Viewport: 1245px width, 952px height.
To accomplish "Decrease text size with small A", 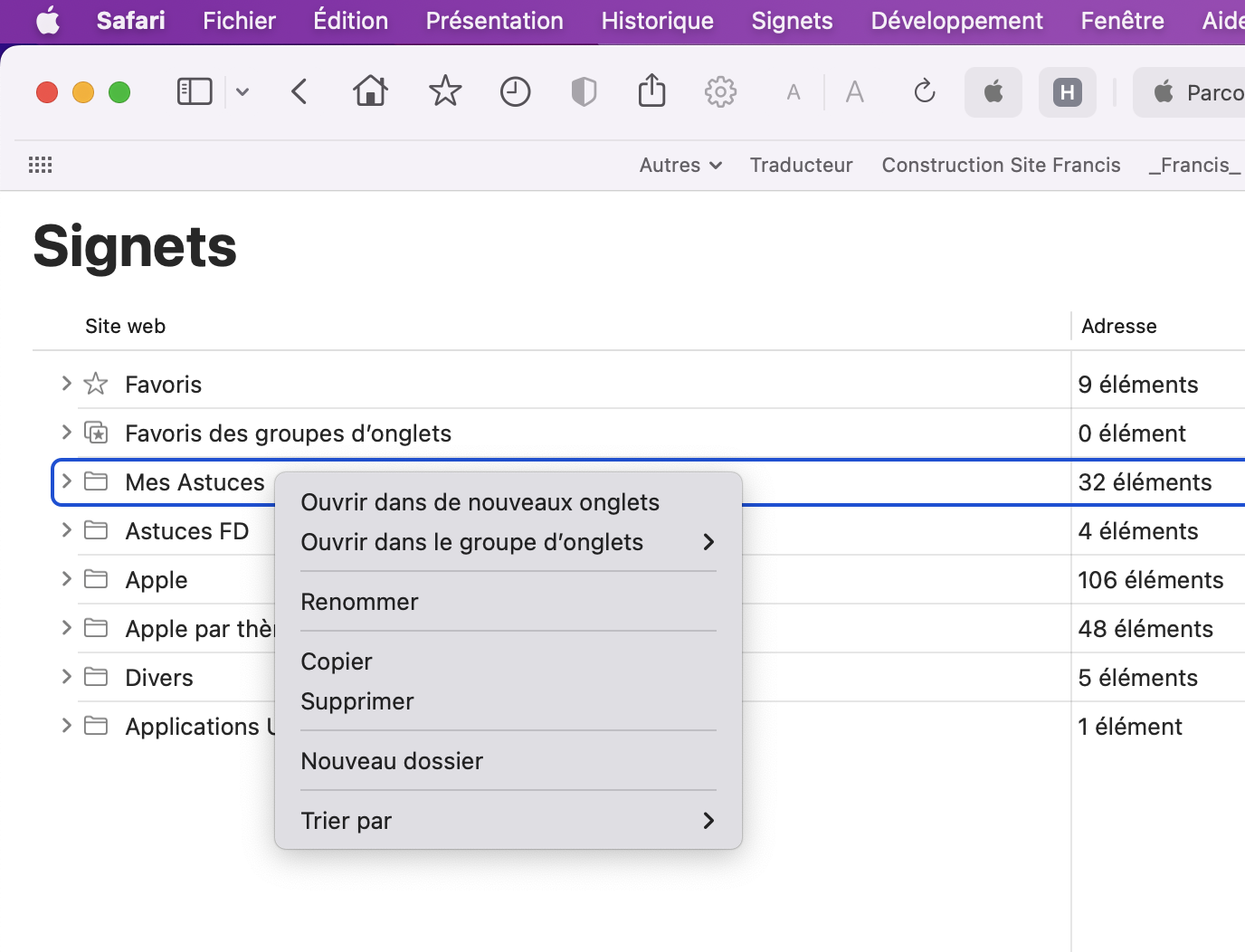I will (794, 92).
